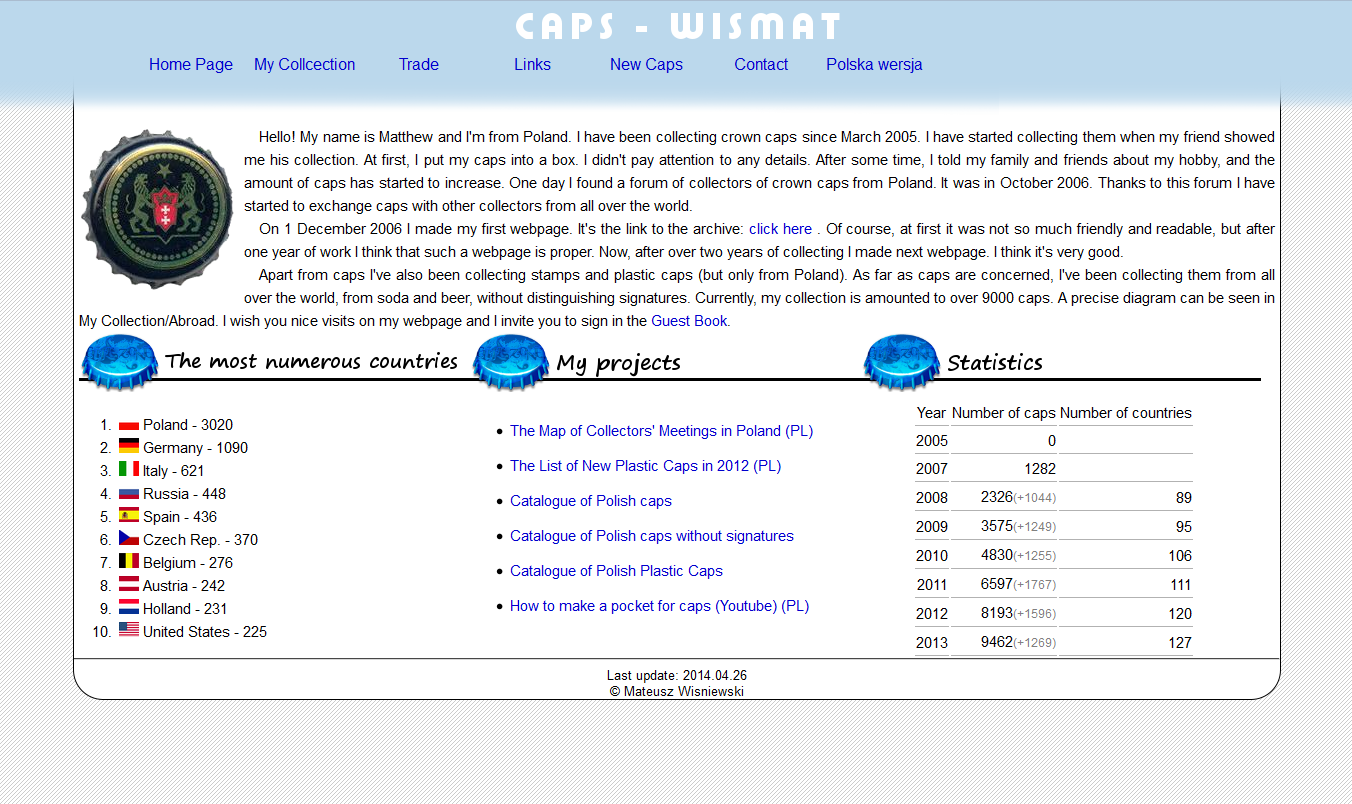
Task: Click the crown cap image beside the introduction
Action: click(157, 209)
